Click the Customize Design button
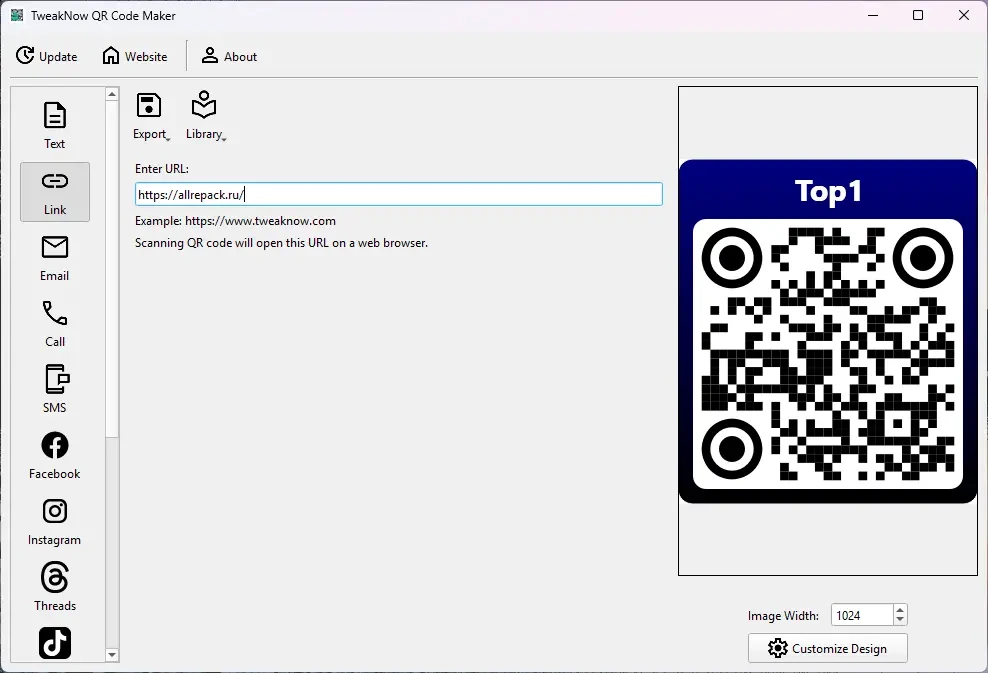988x673 pixels. (827, 648)
